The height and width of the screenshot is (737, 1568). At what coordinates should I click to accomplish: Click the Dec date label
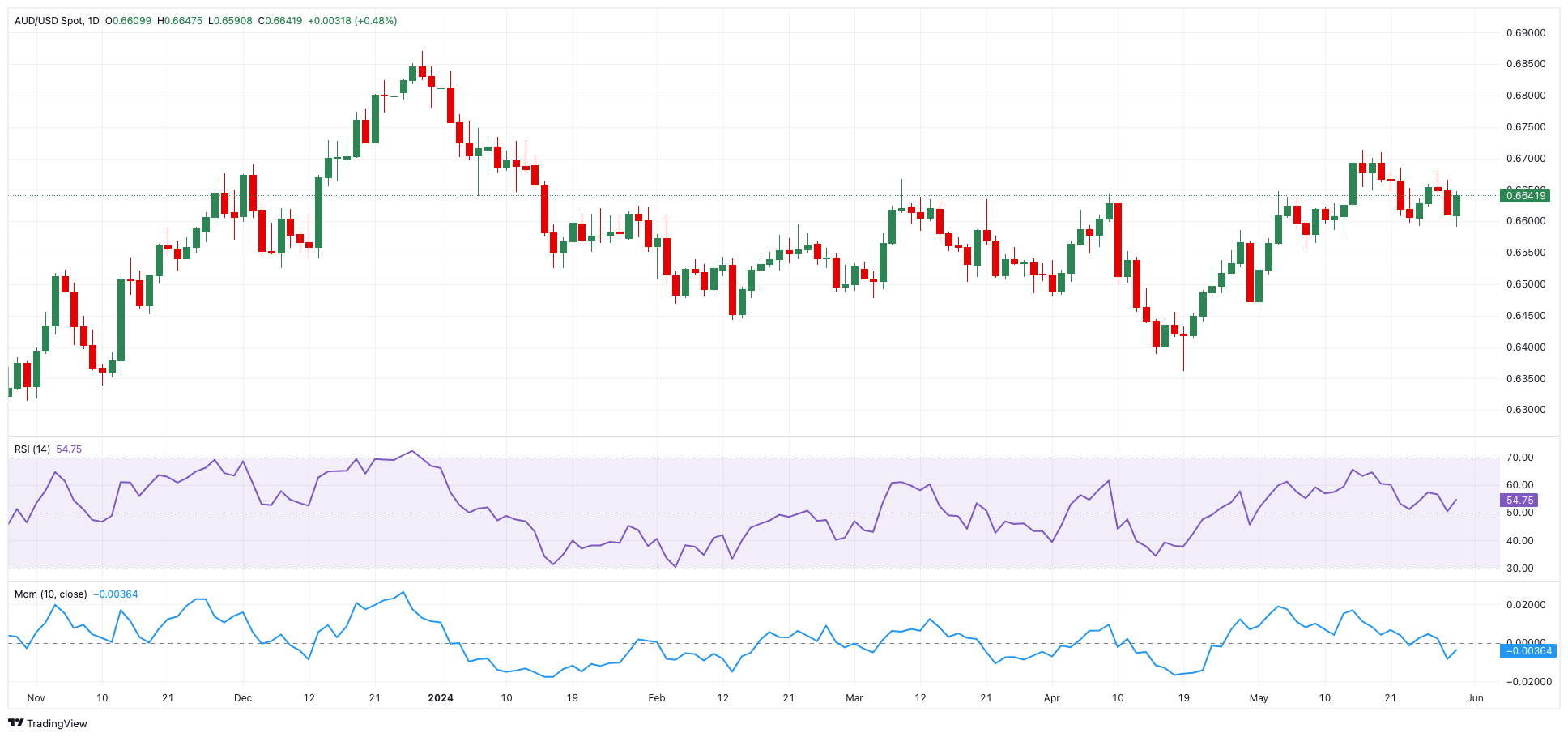click(x=243, y=698)
